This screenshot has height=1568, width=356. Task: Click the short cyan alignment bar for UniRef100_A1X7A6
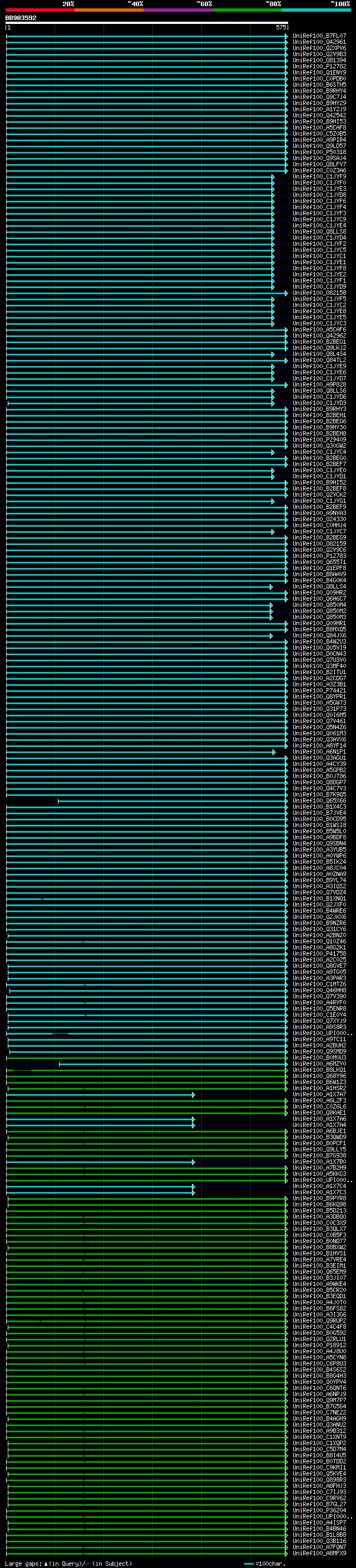pos(101,1119)
